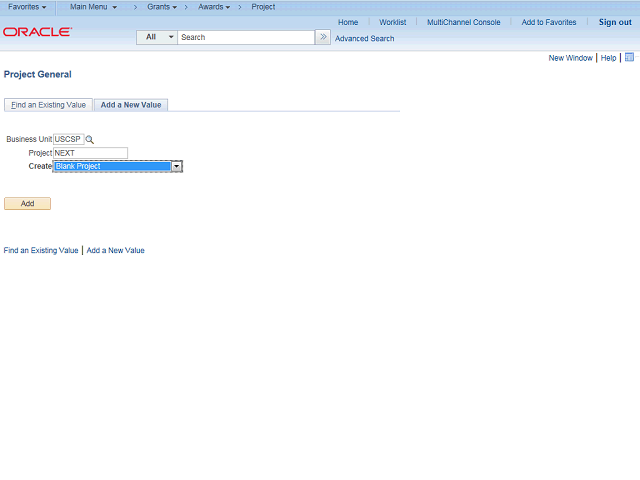The image size is (640, 480).
Task: Select the Add a New Value tab
Action: (131, 105)
